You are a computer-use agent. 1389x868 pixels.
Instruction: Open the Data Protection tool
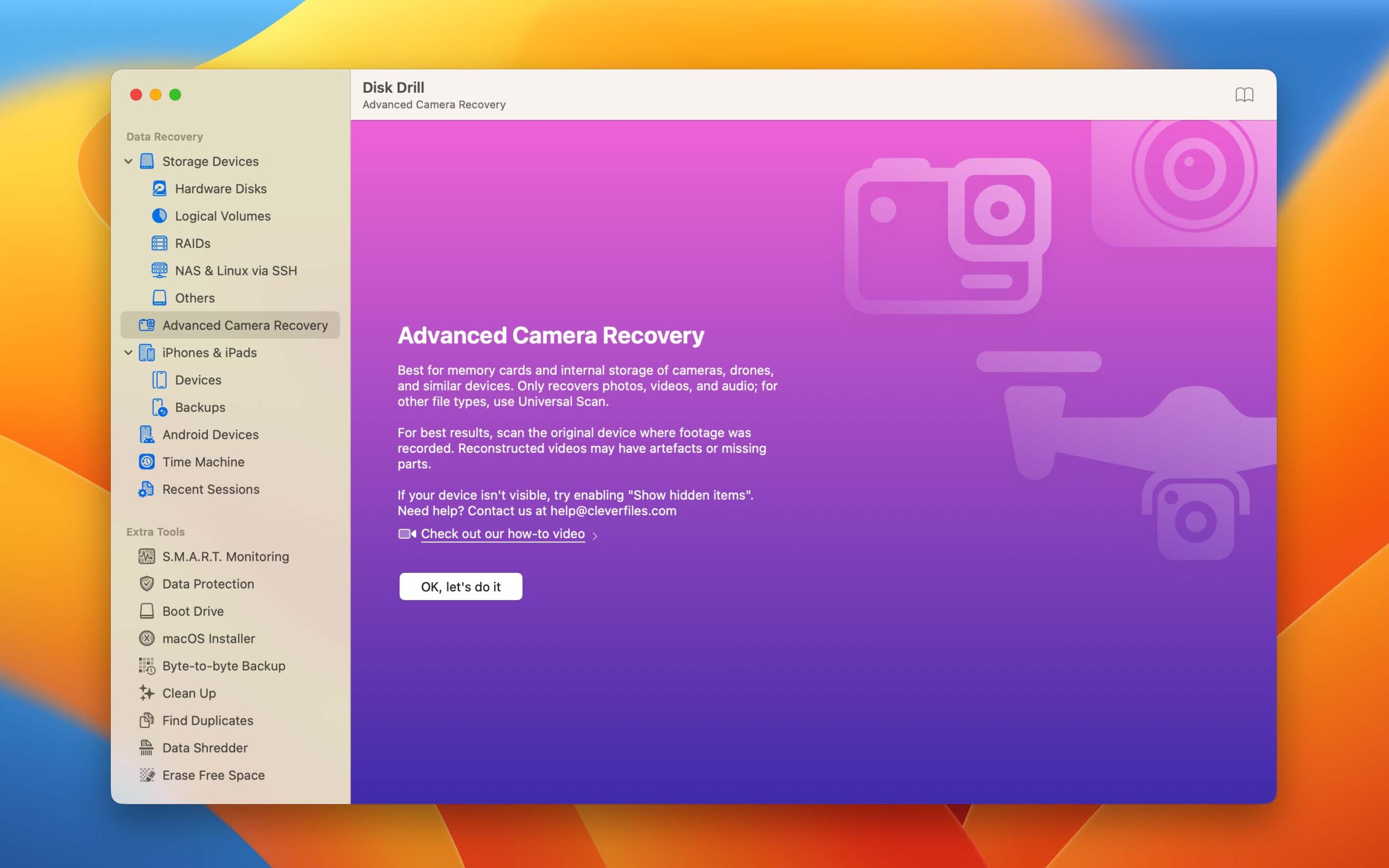230,584
